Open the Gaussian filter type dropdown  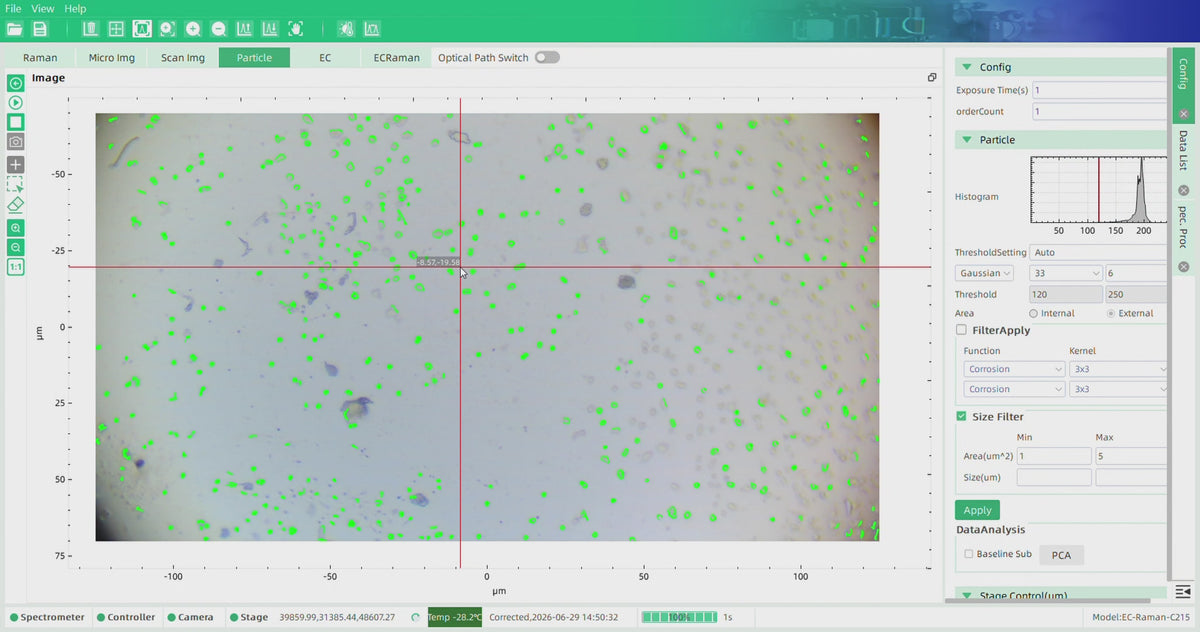(x=984, y=273)
